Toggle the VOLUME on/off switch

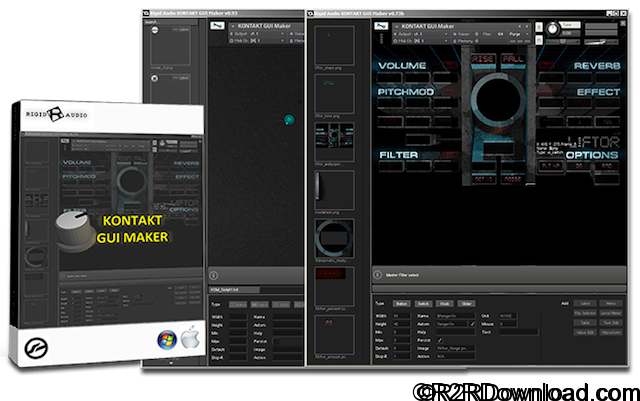pos(449,66)
